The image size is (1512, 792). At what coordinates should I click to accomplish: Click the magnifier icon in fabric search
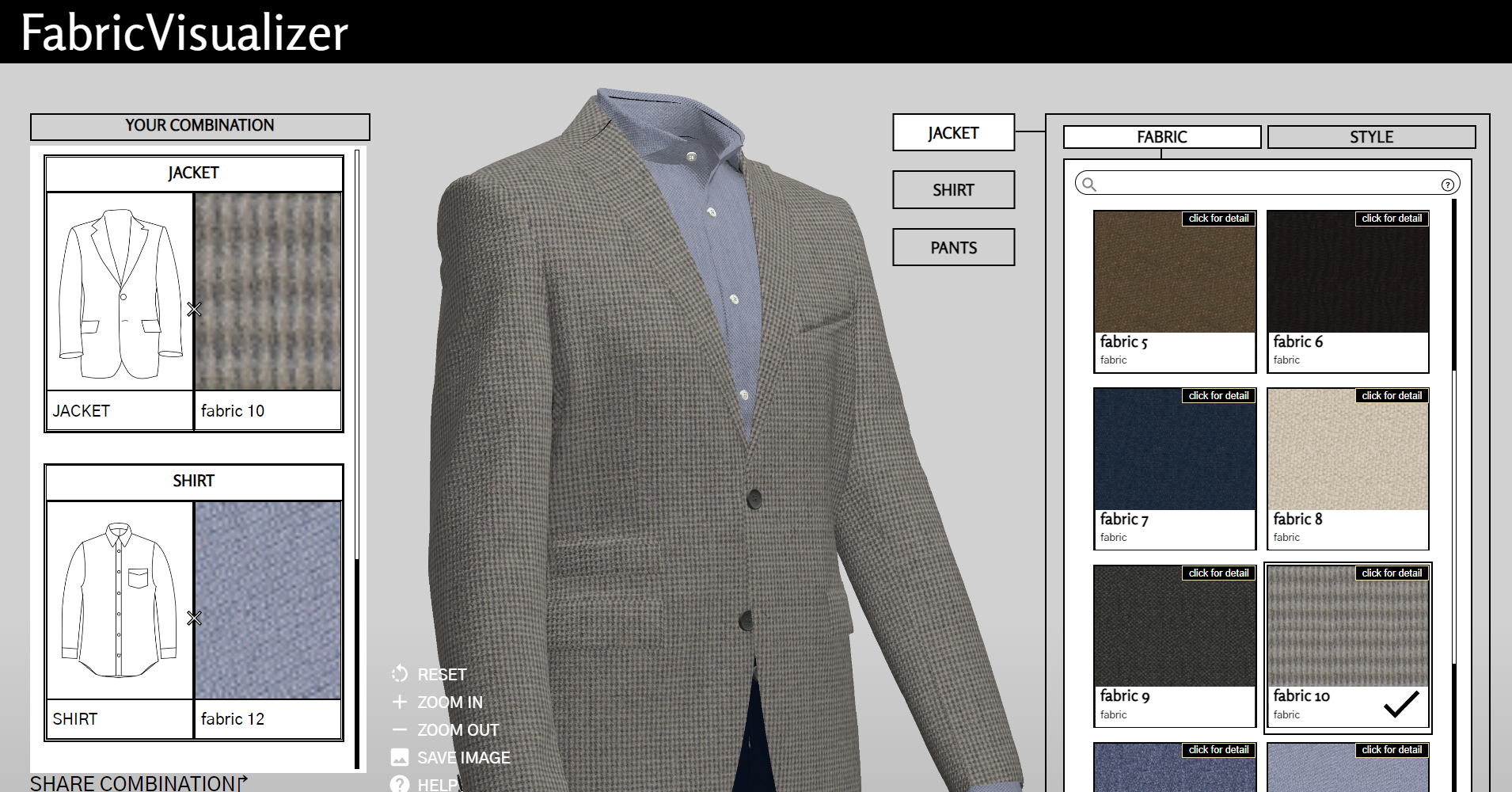click(x=1089, y=185)
